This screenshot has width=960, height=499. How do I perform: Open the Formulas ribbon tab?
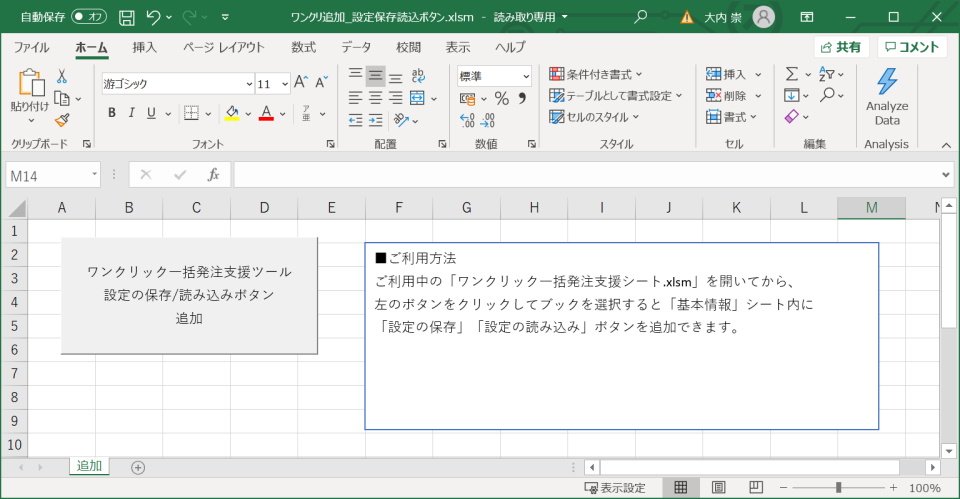(x=304, y=47)
